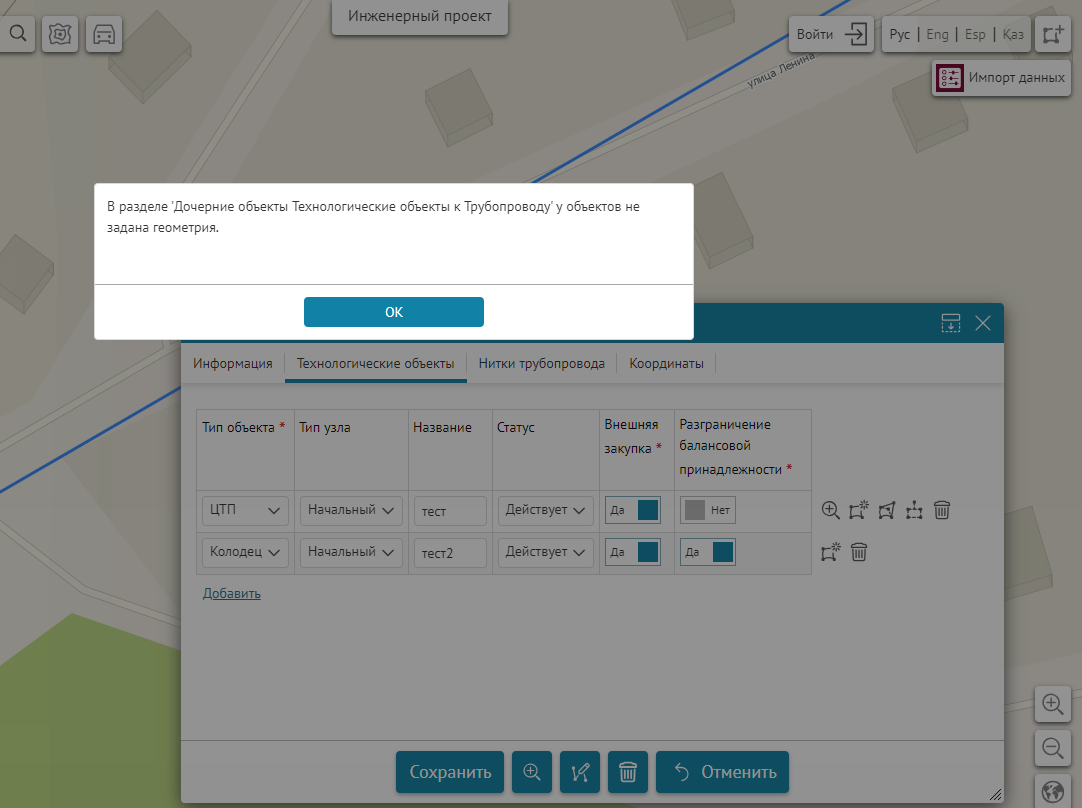Viewport: 1082px width, 808px height.
Task: Open the ЦТП object type dropdown
Action: click(245, 510)
